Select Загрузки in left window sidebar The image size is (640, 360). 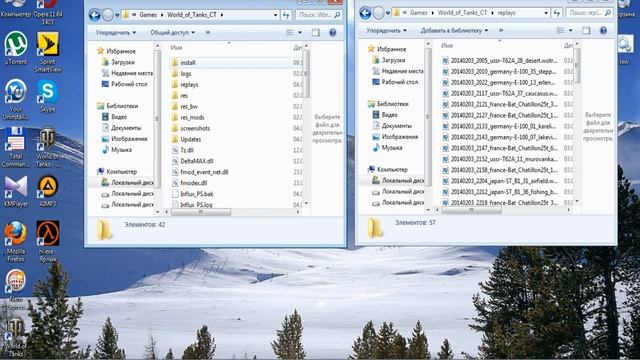pyautogui.click(x=122, y=62)
